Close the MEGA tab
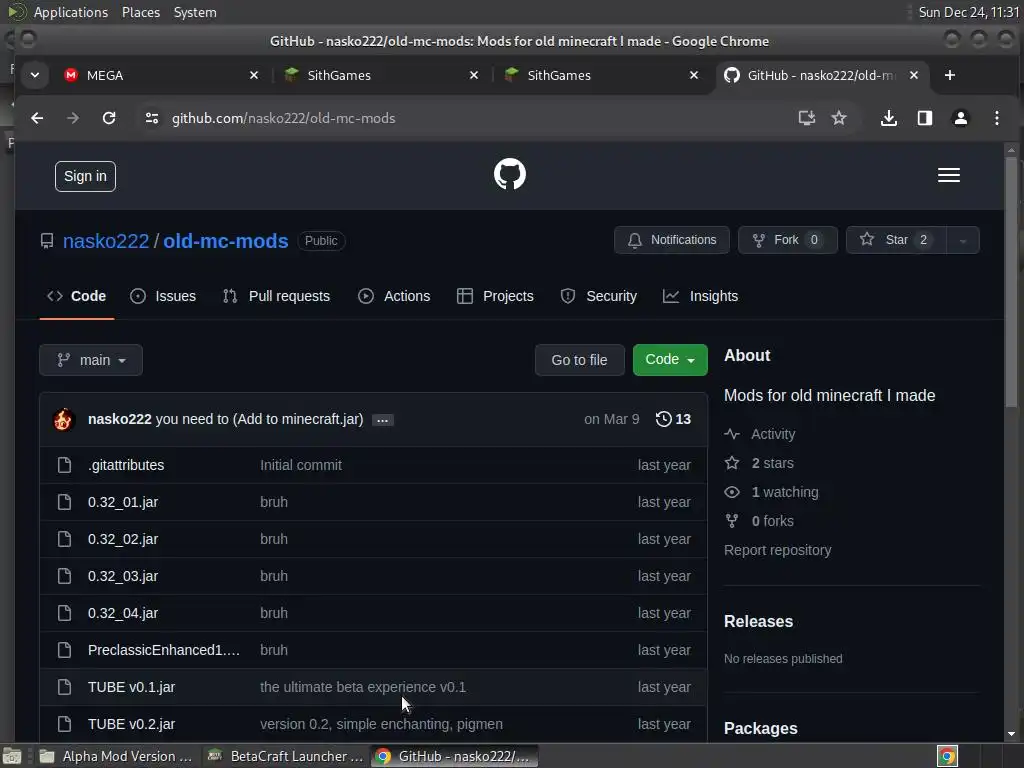Viewport: 1024px width, 768px height. 254,75
